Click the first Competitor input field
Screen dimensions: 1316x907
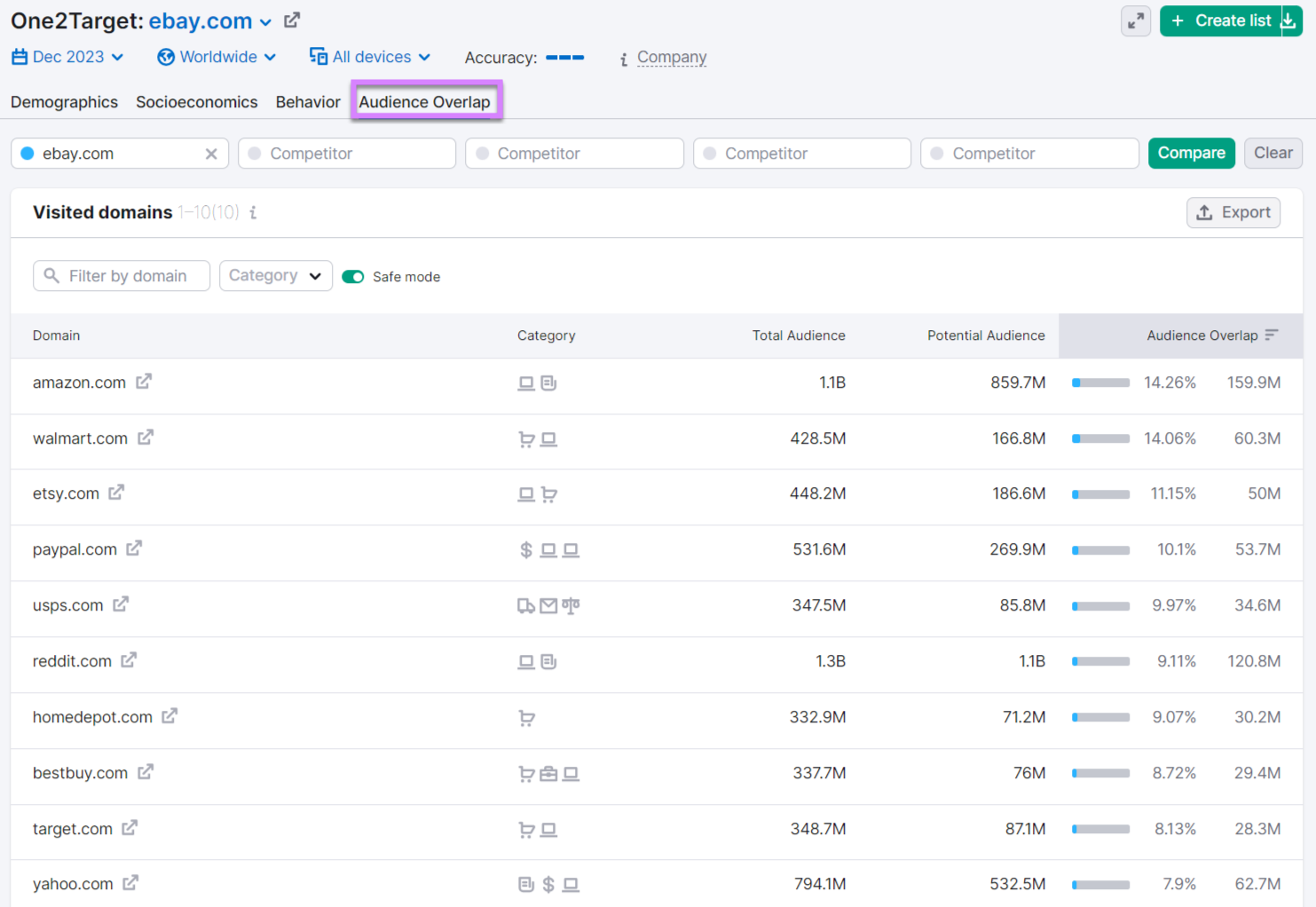(x=346, y=153)
